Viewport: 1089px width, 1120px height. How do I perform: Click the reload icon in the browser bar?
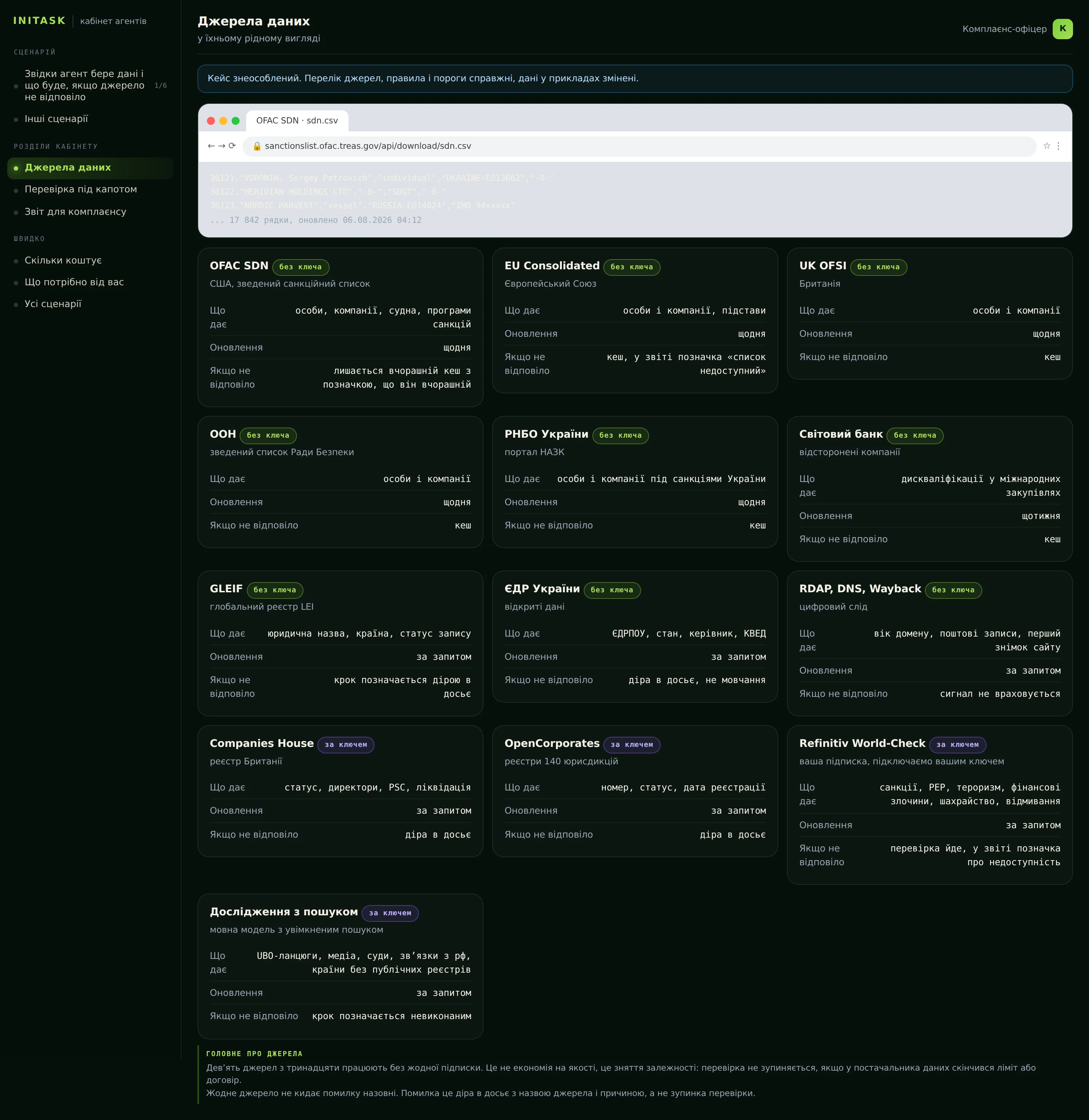point(232,146)
